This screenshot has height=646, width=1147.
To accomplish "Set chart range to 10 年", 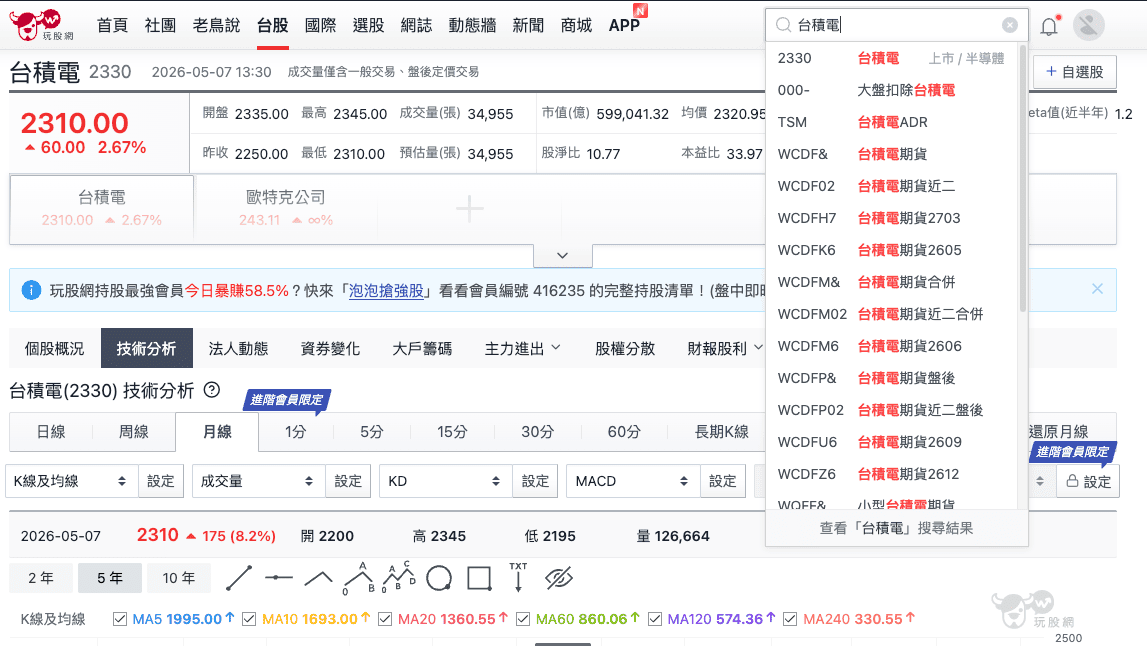I will pyautogui.click(x=178, y=578).
